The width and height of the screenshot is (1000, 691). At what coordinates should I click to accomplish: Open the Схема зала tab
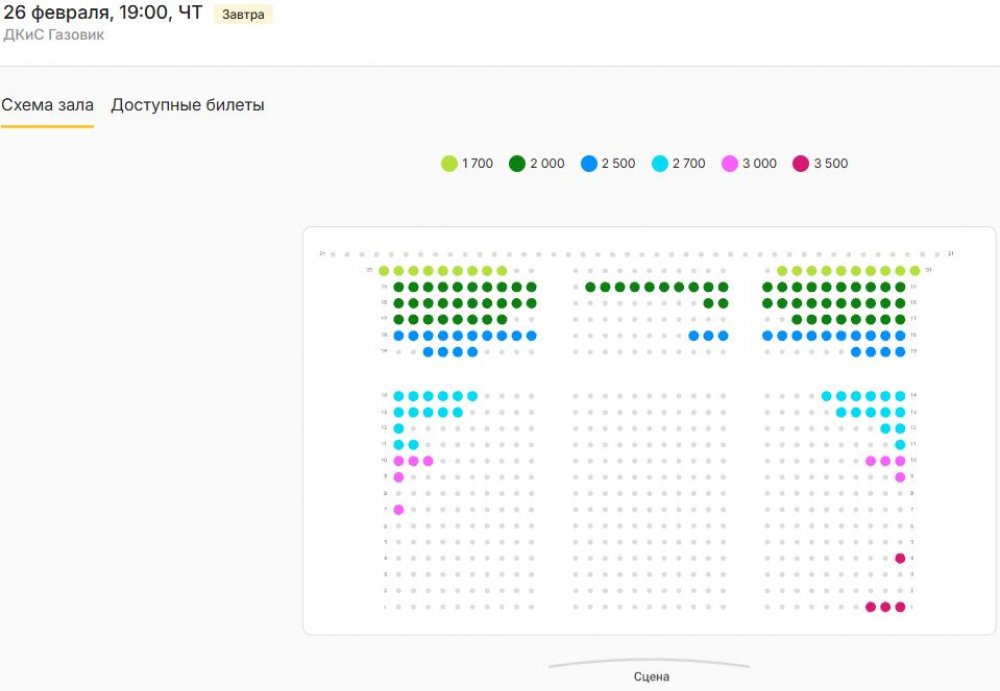click(x=47, y=105)
